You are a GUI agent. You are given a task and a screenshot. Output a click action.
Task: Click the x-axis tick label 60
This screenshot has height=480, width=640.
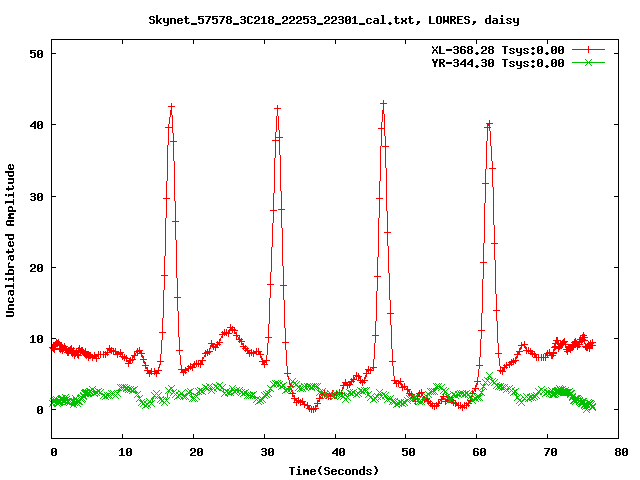[x=479, y=452]
